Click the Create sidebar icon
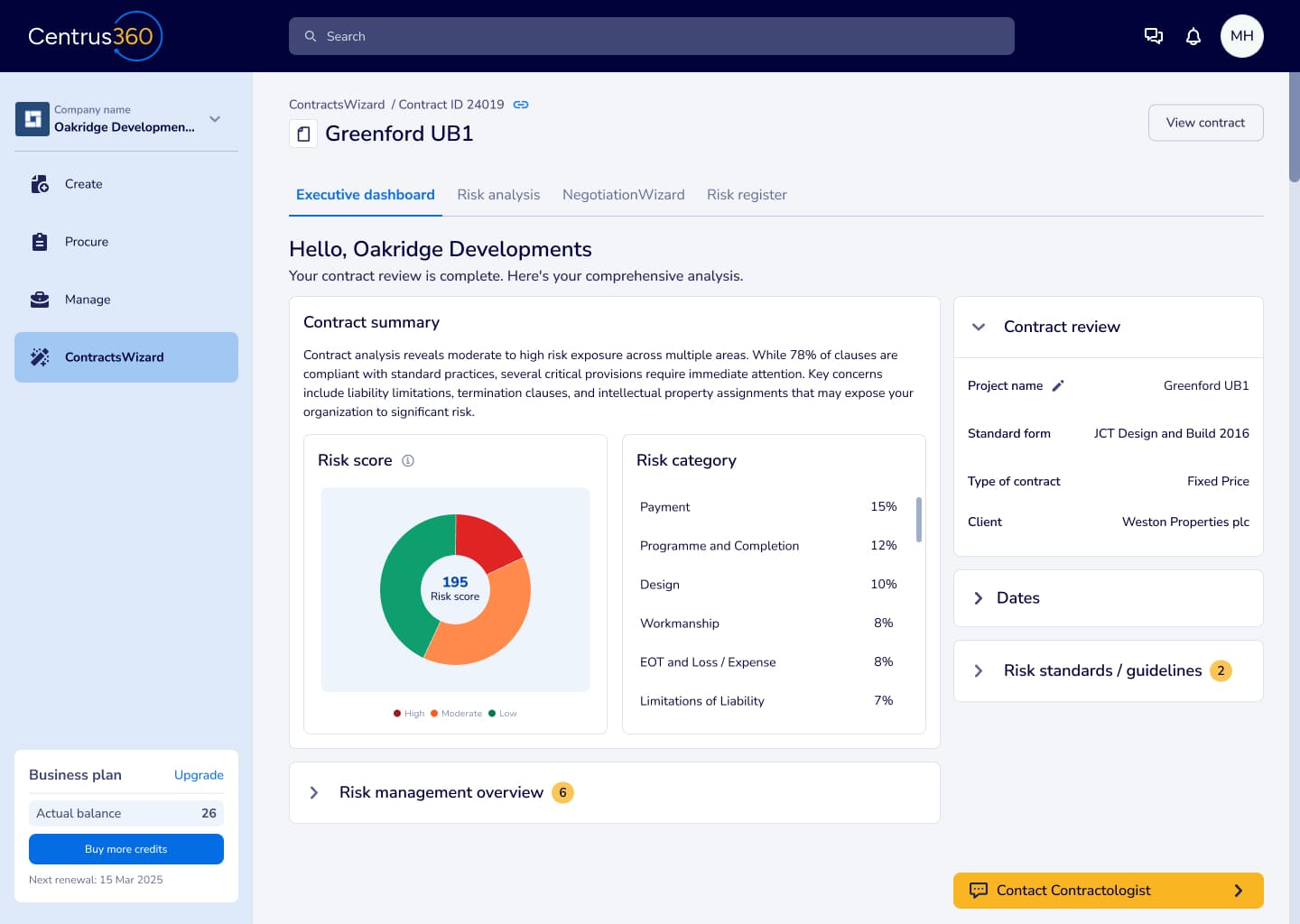Image resolution: width=1300 pixels, height=924 pixels. (40, 184)
